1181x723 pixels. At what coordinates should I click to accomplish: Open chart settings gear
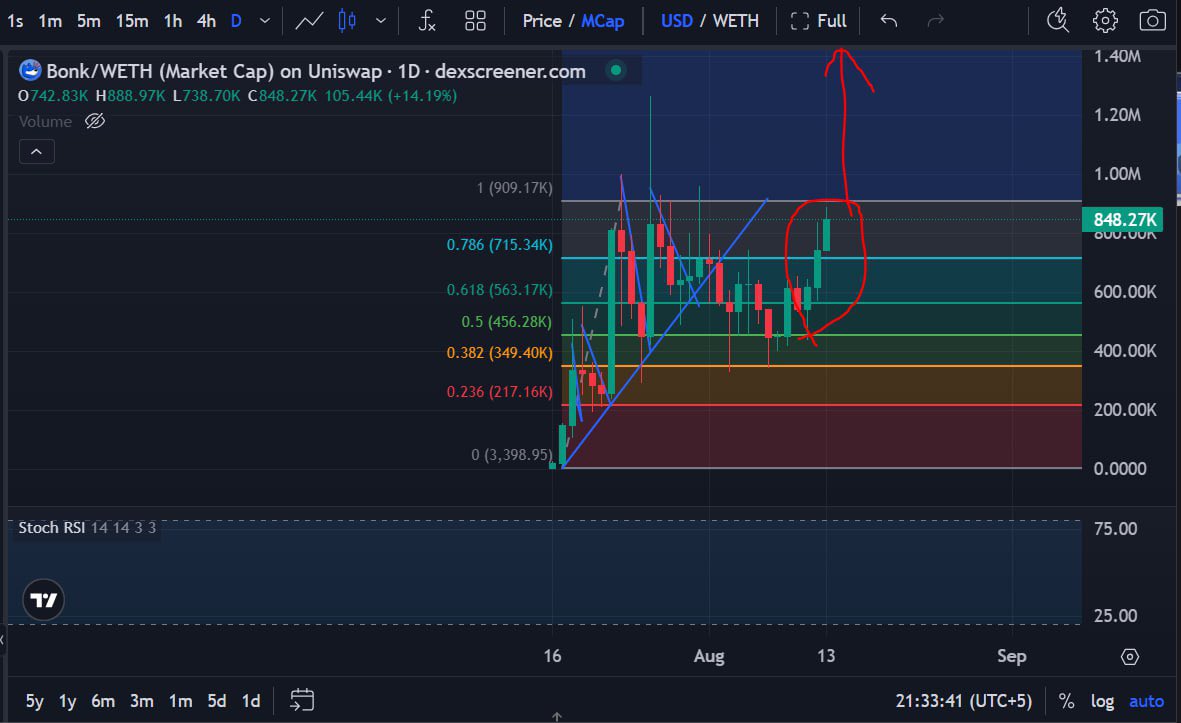tap(1105, 20)
